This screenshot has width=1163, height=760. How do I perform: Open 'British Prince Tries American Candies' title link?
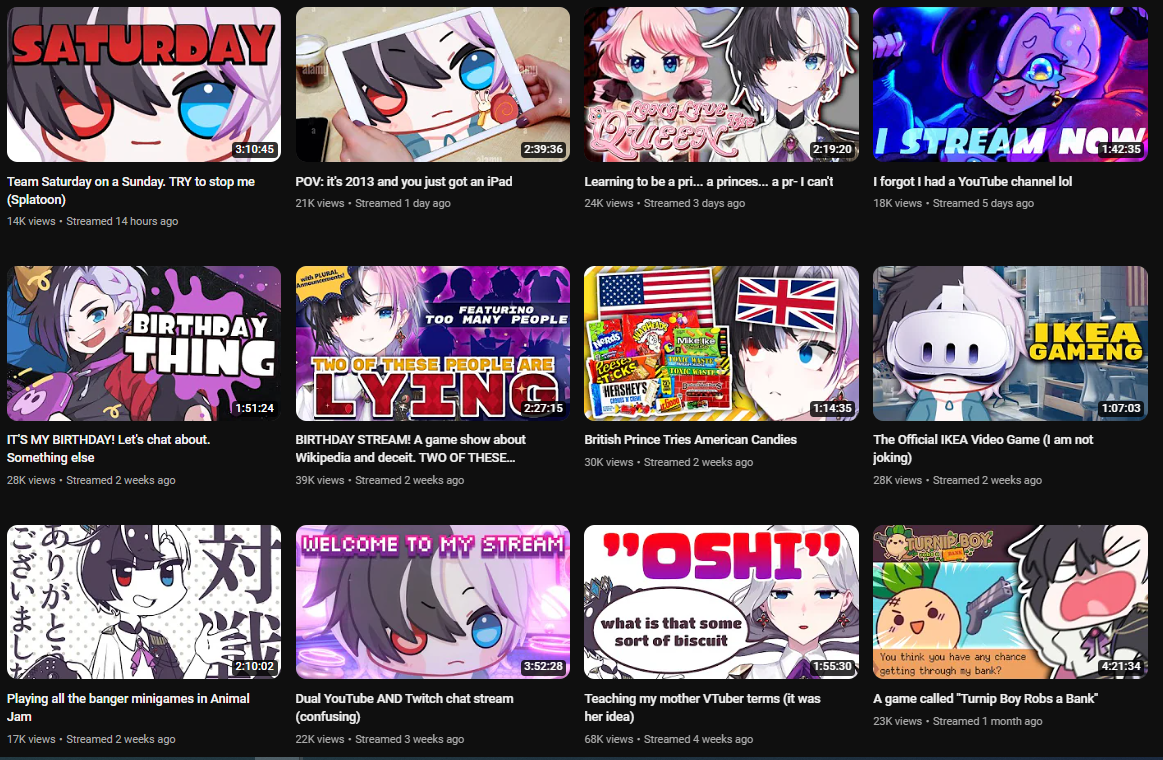[690, 440]
